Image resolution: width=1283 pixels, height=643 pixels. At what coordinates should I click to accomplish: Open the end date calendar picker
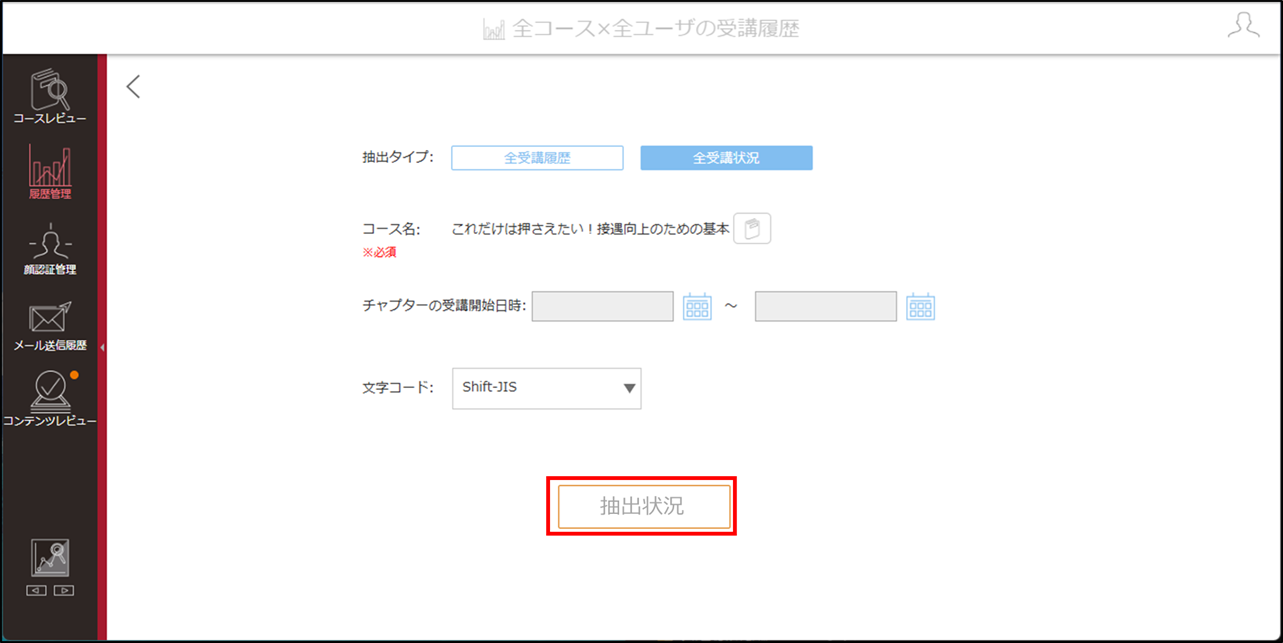(x=920, y=306)
